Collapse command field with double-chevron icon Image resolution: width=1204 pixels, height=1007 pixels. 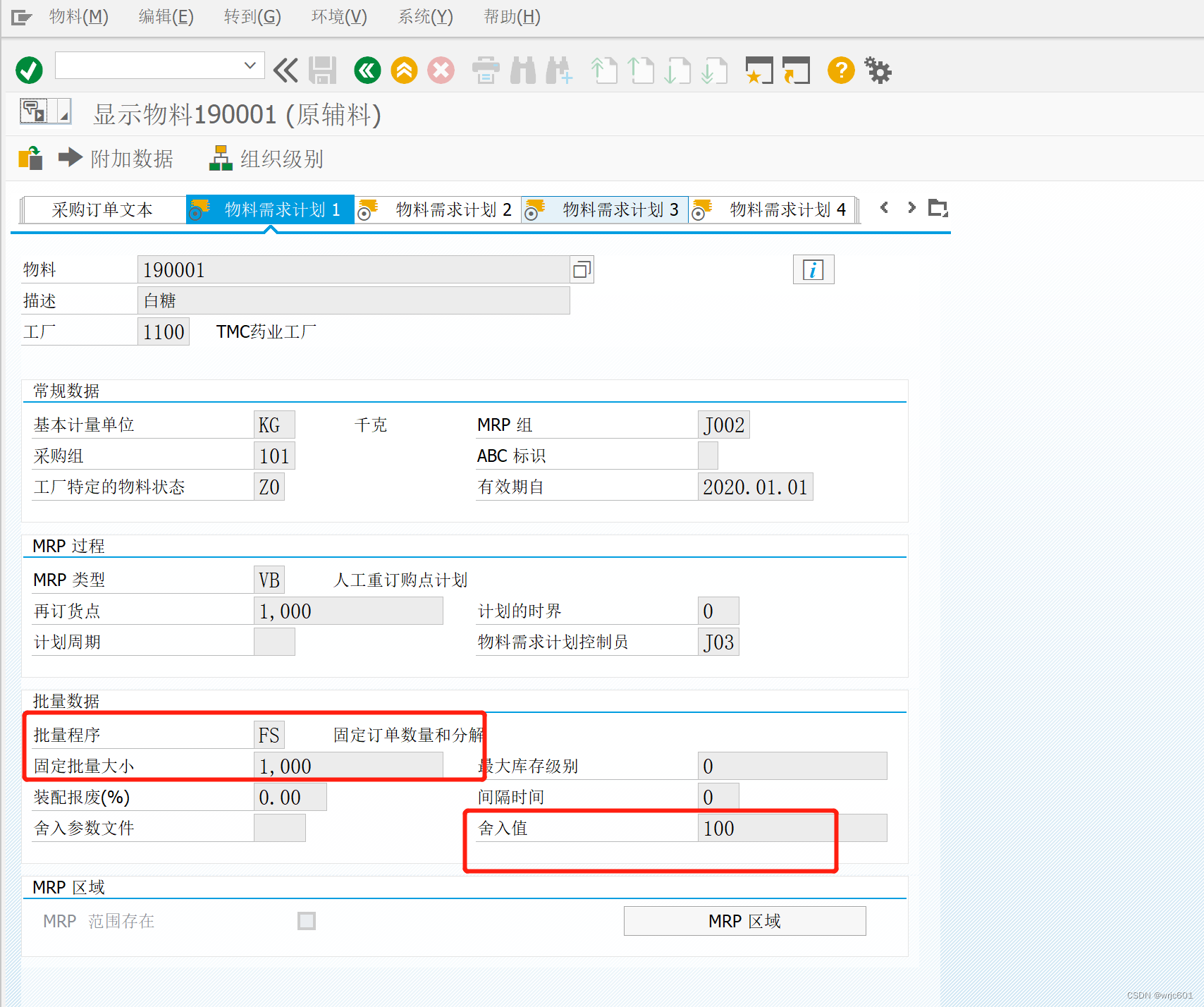(285, 70)
